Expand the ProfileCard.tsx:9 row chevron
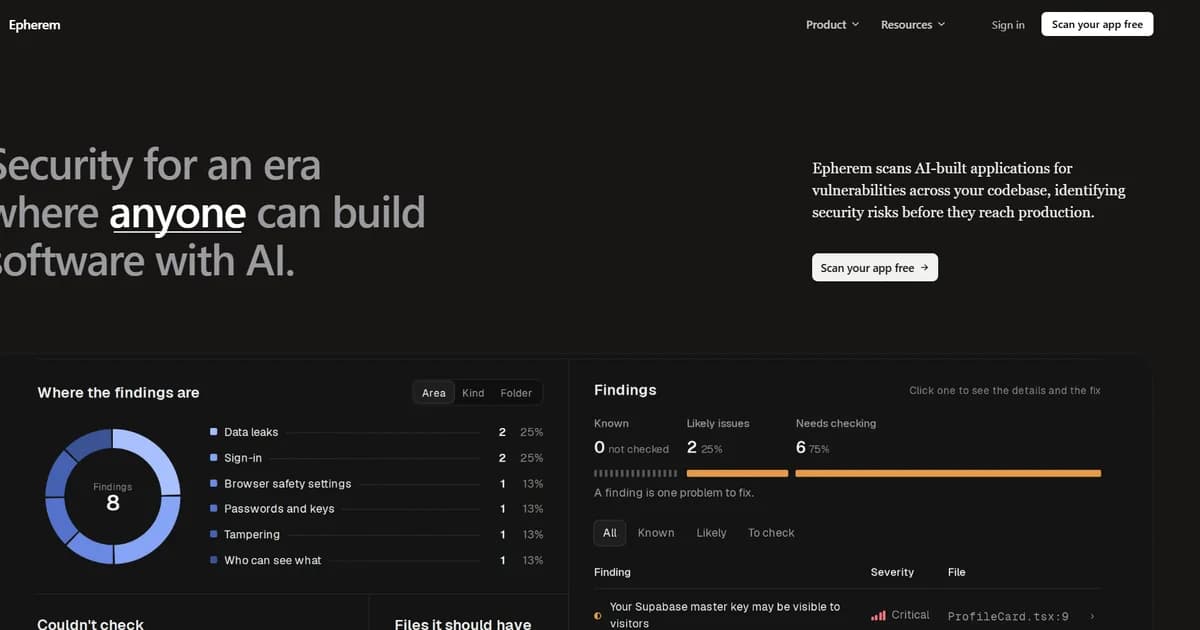 tap(1092, 616)
